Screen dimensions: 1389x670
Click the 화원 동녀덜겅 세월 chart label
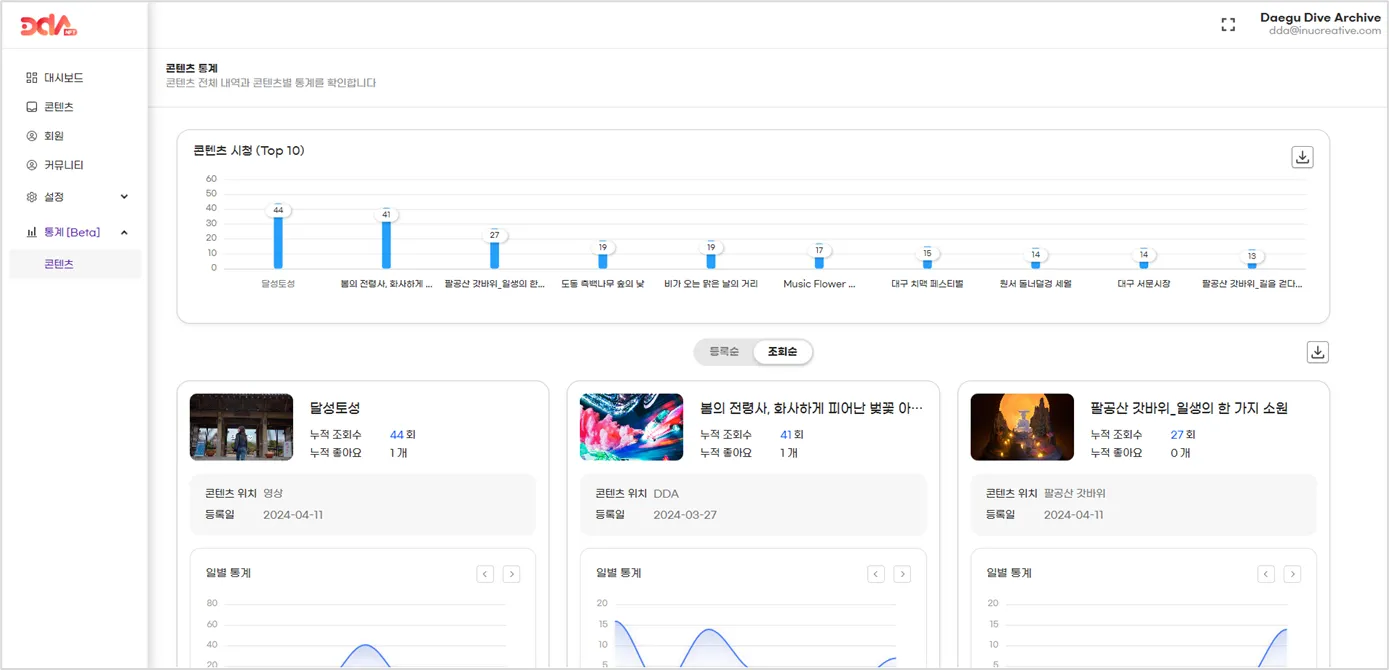pyautogui.click(x=1035, y=284)
